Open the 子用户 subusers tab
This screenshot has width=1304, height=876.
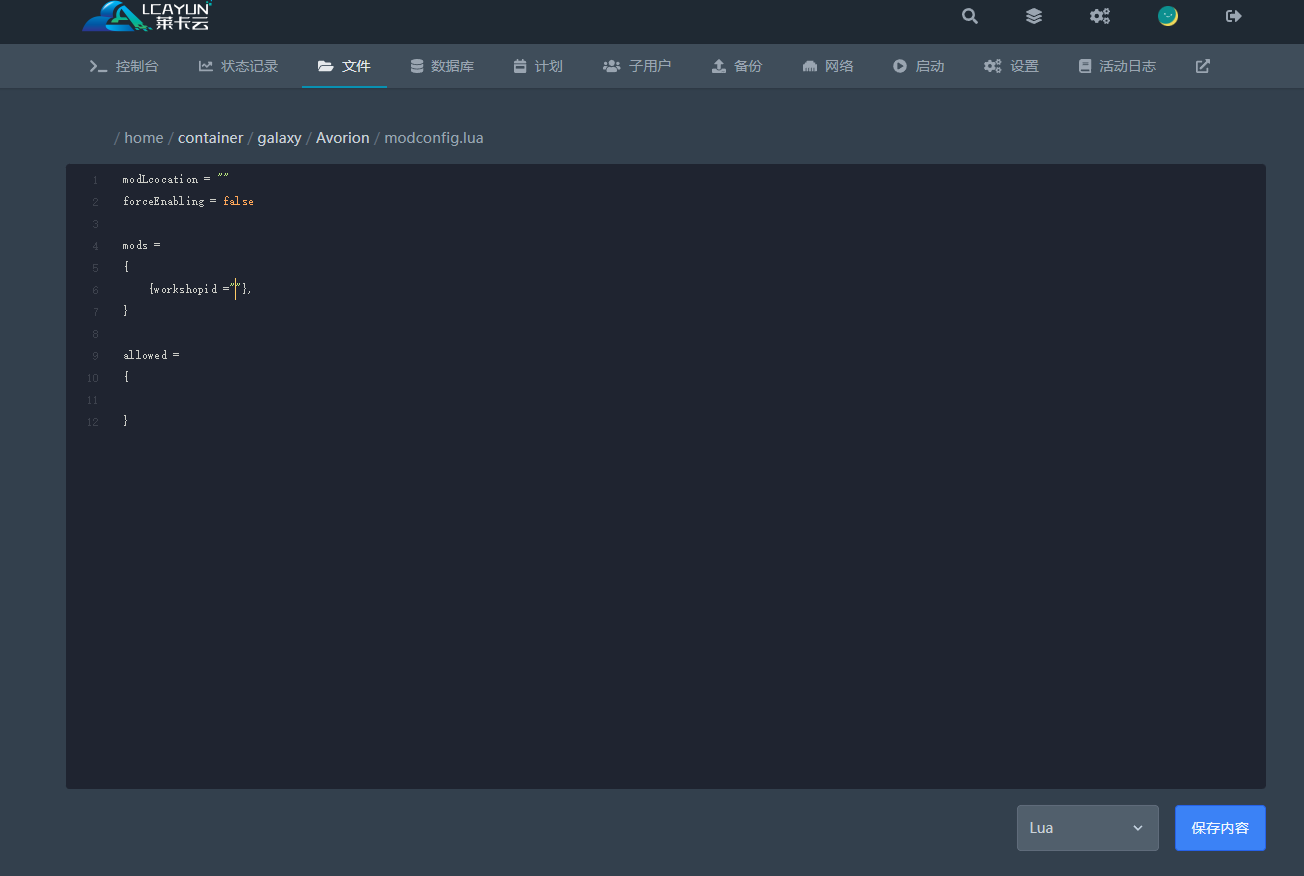637,66
